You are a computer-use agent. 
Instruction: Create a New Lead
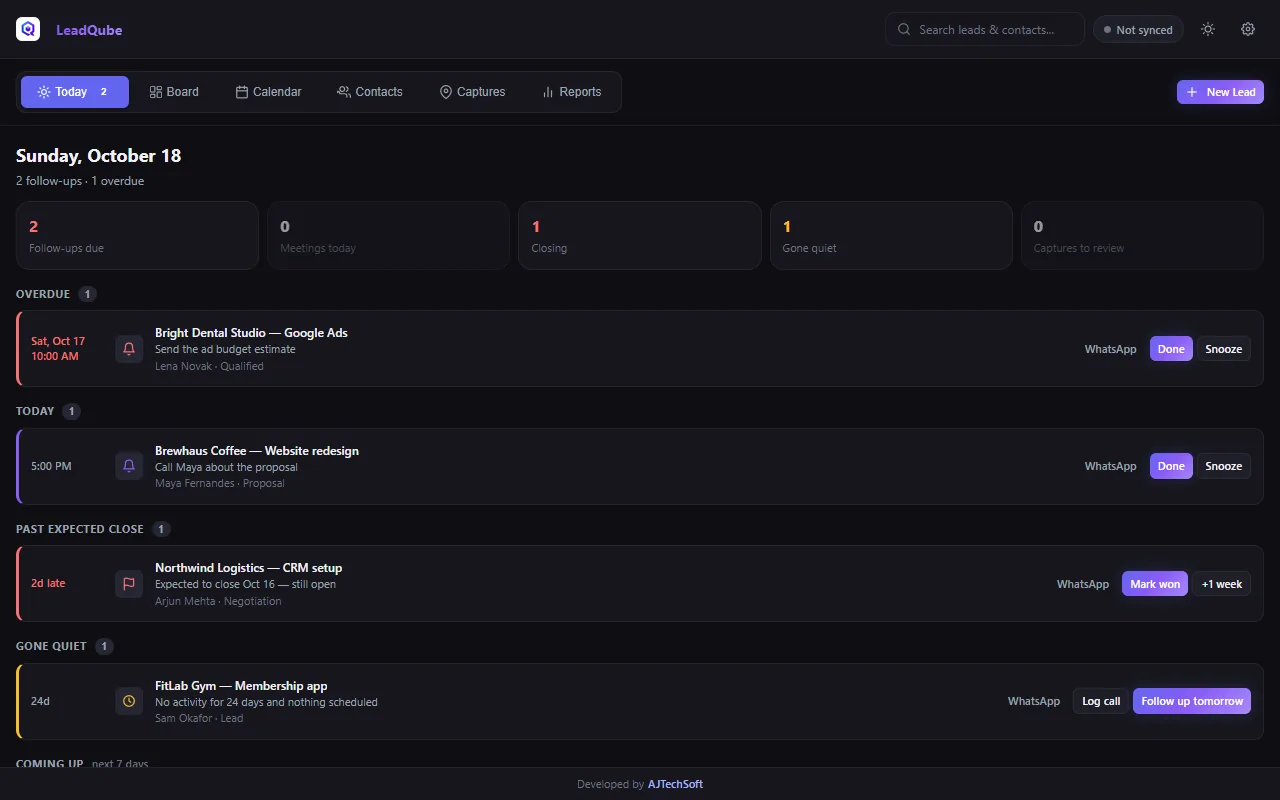click(x=1220, y=92)
